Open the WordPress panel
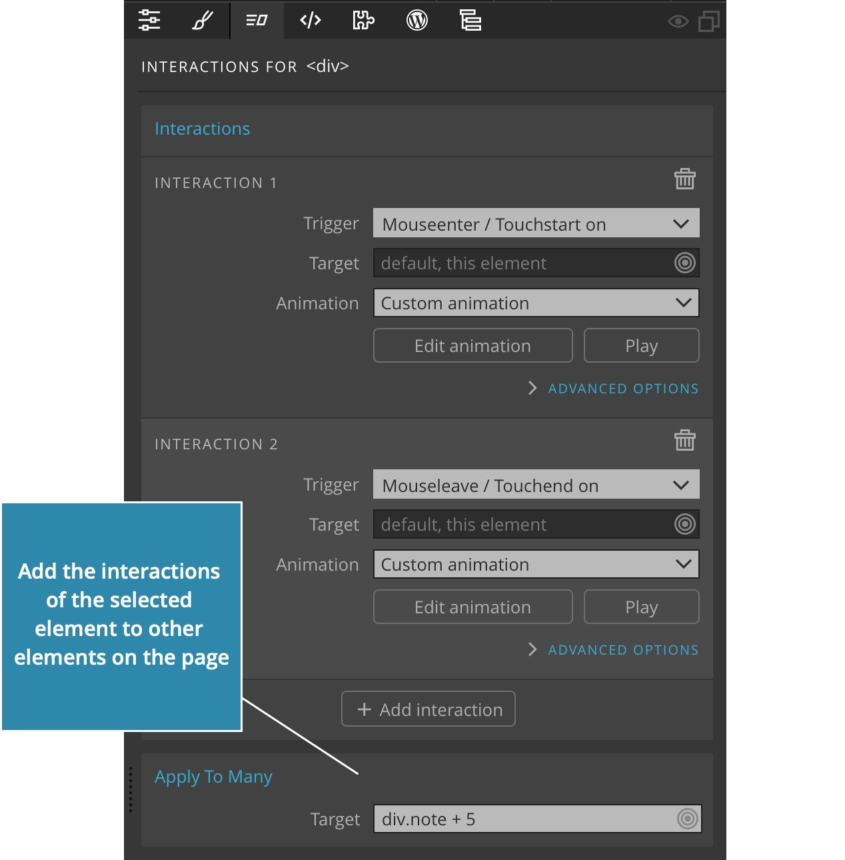 [x=417, y=20]
